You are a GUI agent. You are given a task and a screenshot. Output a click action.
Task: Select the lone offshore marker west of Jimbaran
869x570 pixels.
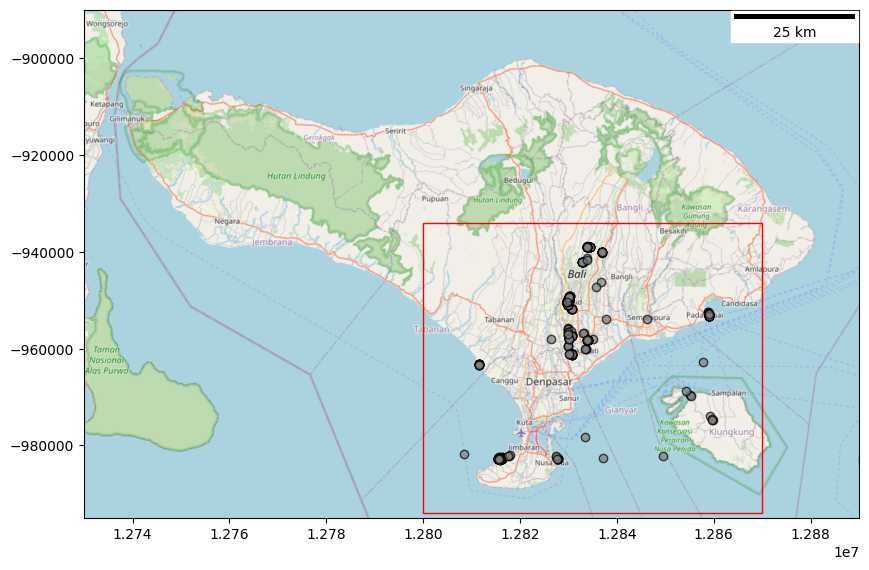click(x=464, y=454)
